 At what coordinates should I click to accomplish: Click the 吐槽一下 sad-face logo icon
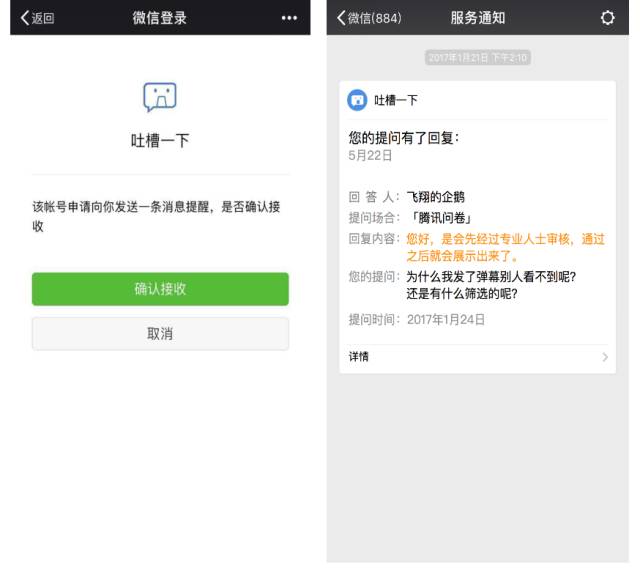coord(160,97)
